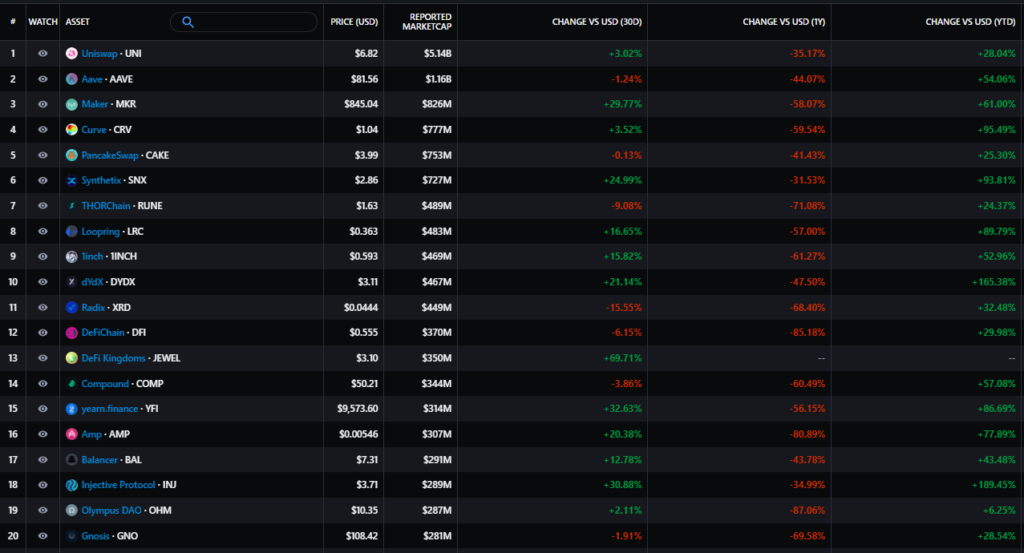Image resolution: width=1024 pixels, height=553 pixels.
Task: Click the PancakeSwap logo icon
Action: coord(72,155)
